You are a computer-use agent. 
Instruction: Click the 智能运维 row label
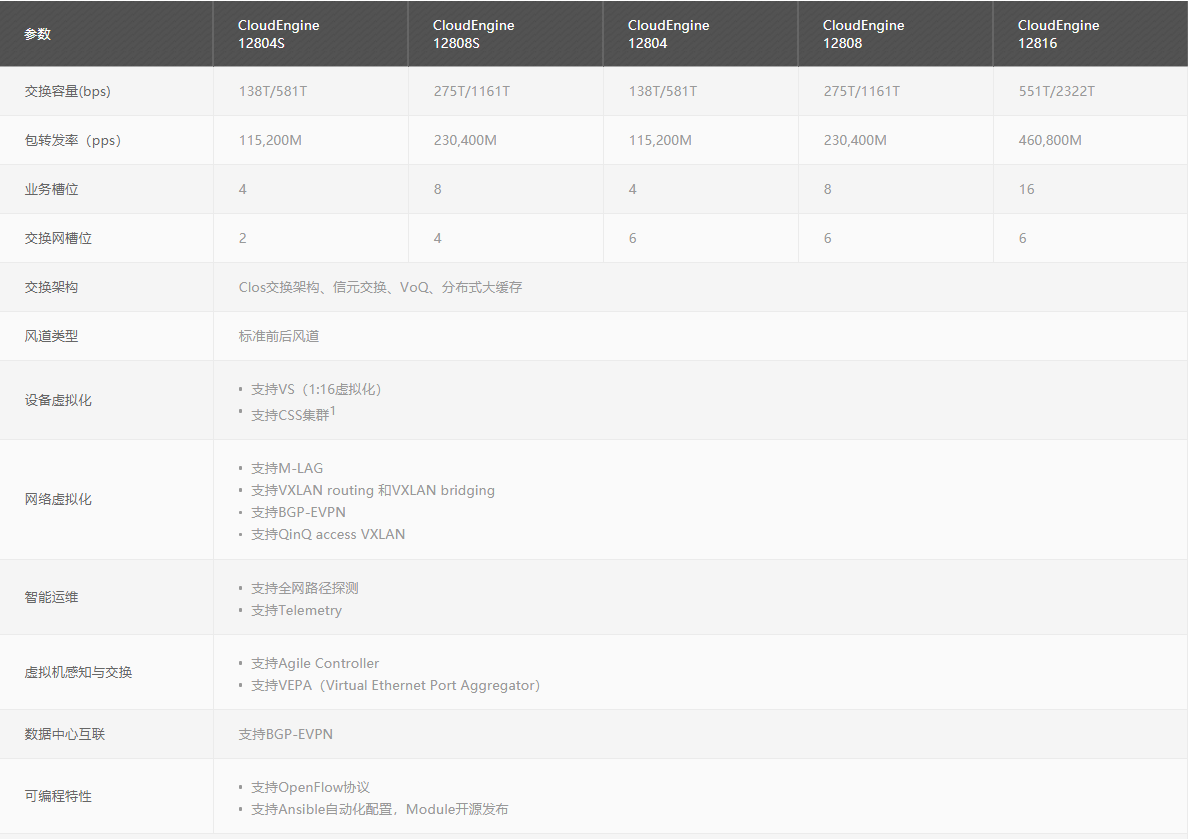pos(51,597)
